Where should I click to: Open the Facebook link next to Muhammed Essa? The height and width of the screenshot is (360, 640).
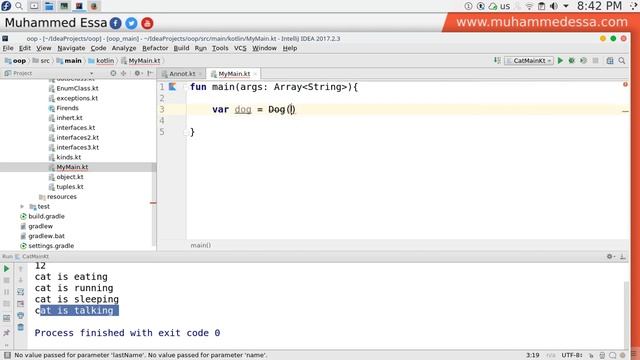[116, 23]
